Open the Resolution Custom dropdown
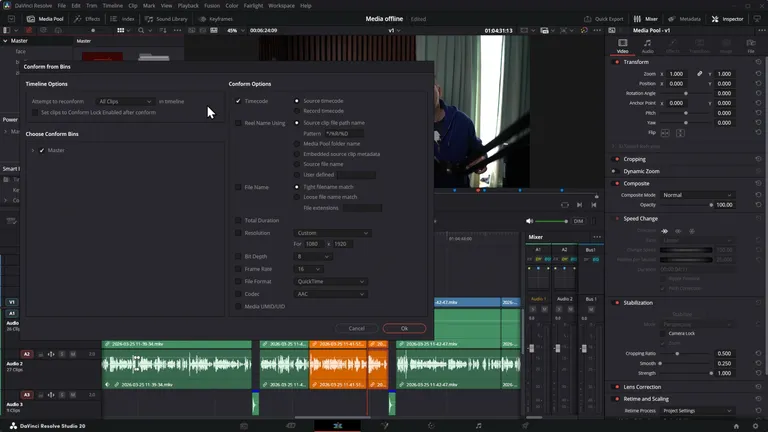This screenshot has height=432, width=768. point(332,233)
